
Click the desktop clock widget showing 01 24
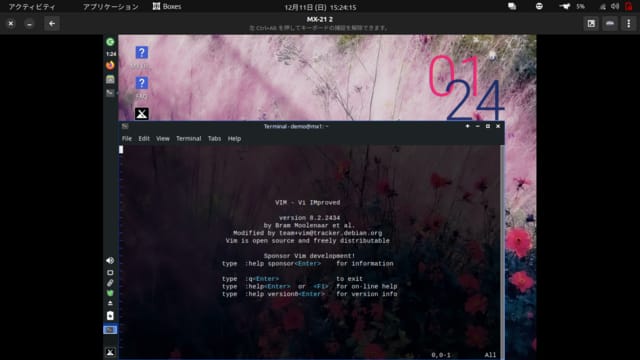tap(466, 87)
